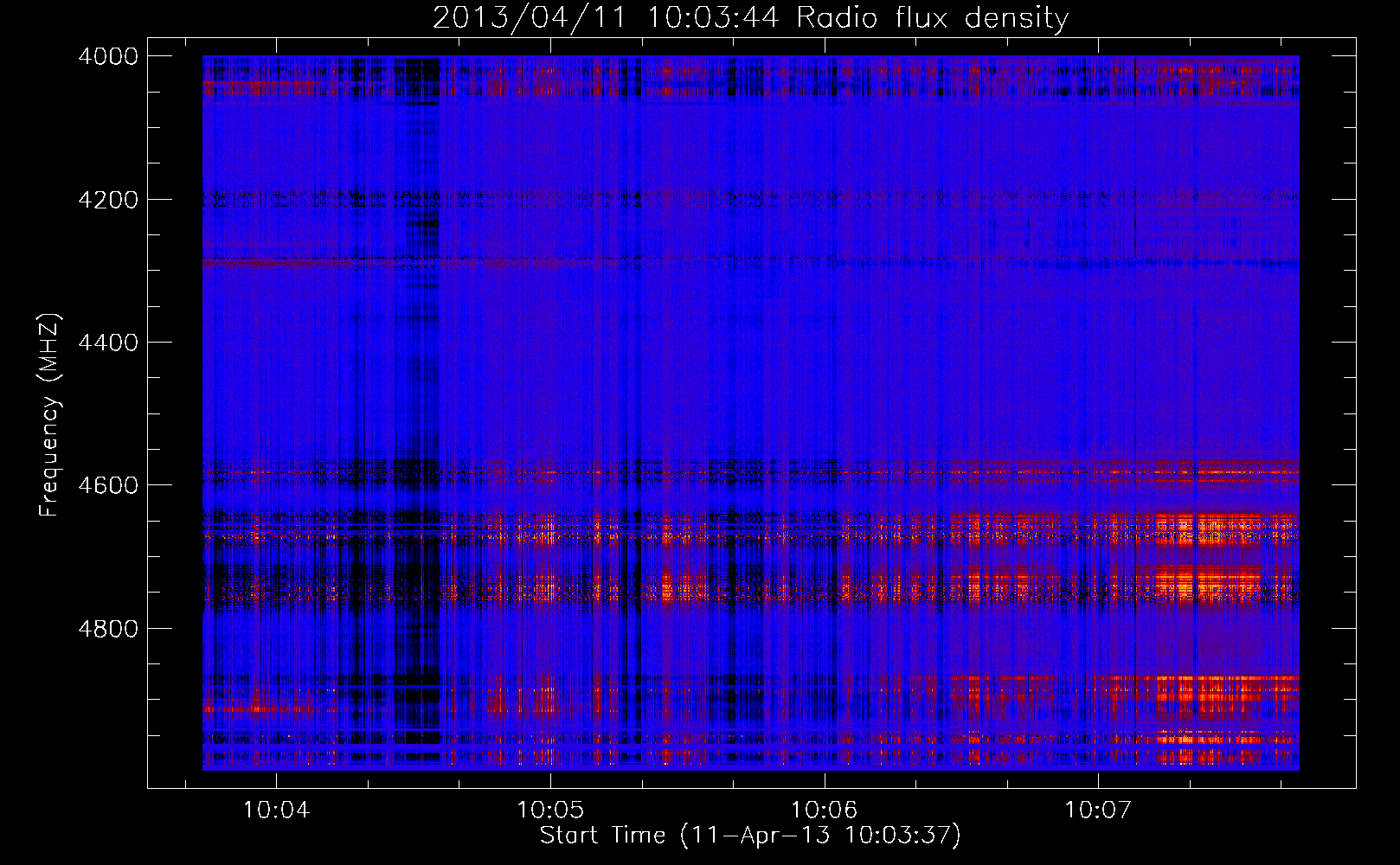Click the '4000' frequency axis label
This screenshot has height=865, width=1400.
108,56
